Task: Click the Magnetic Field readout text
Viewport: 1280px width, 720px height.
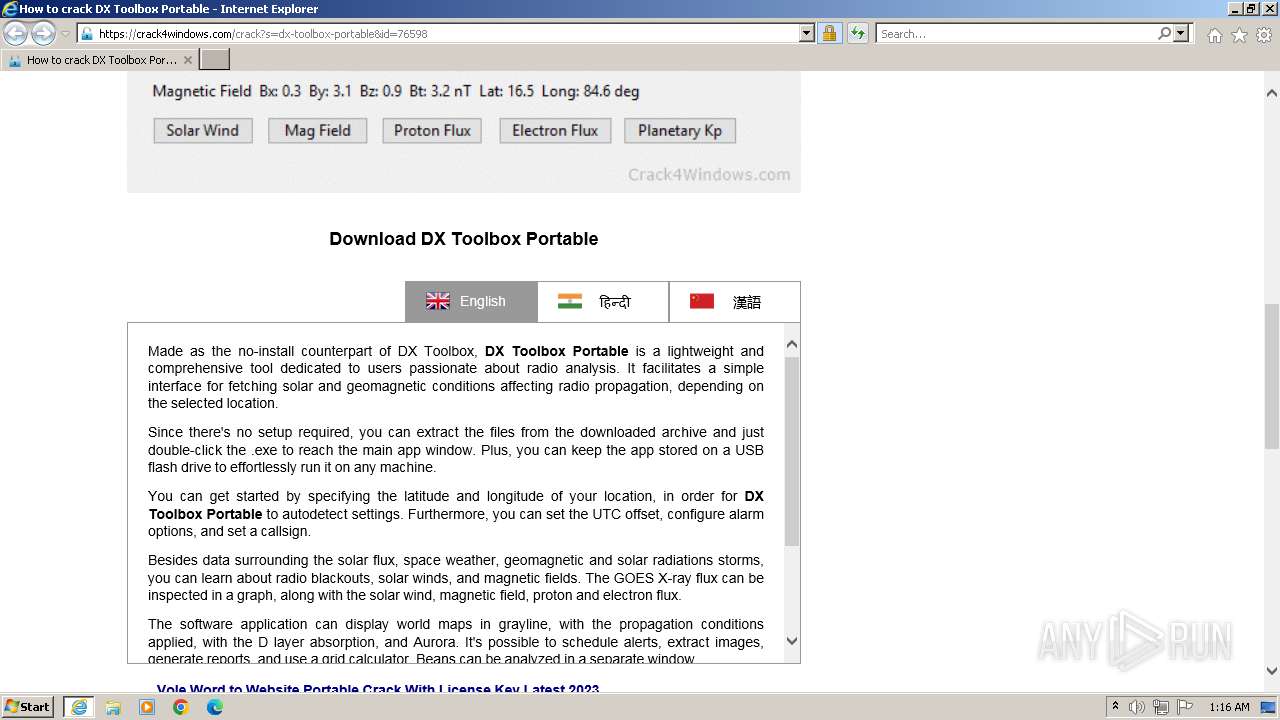Action: 396,91
